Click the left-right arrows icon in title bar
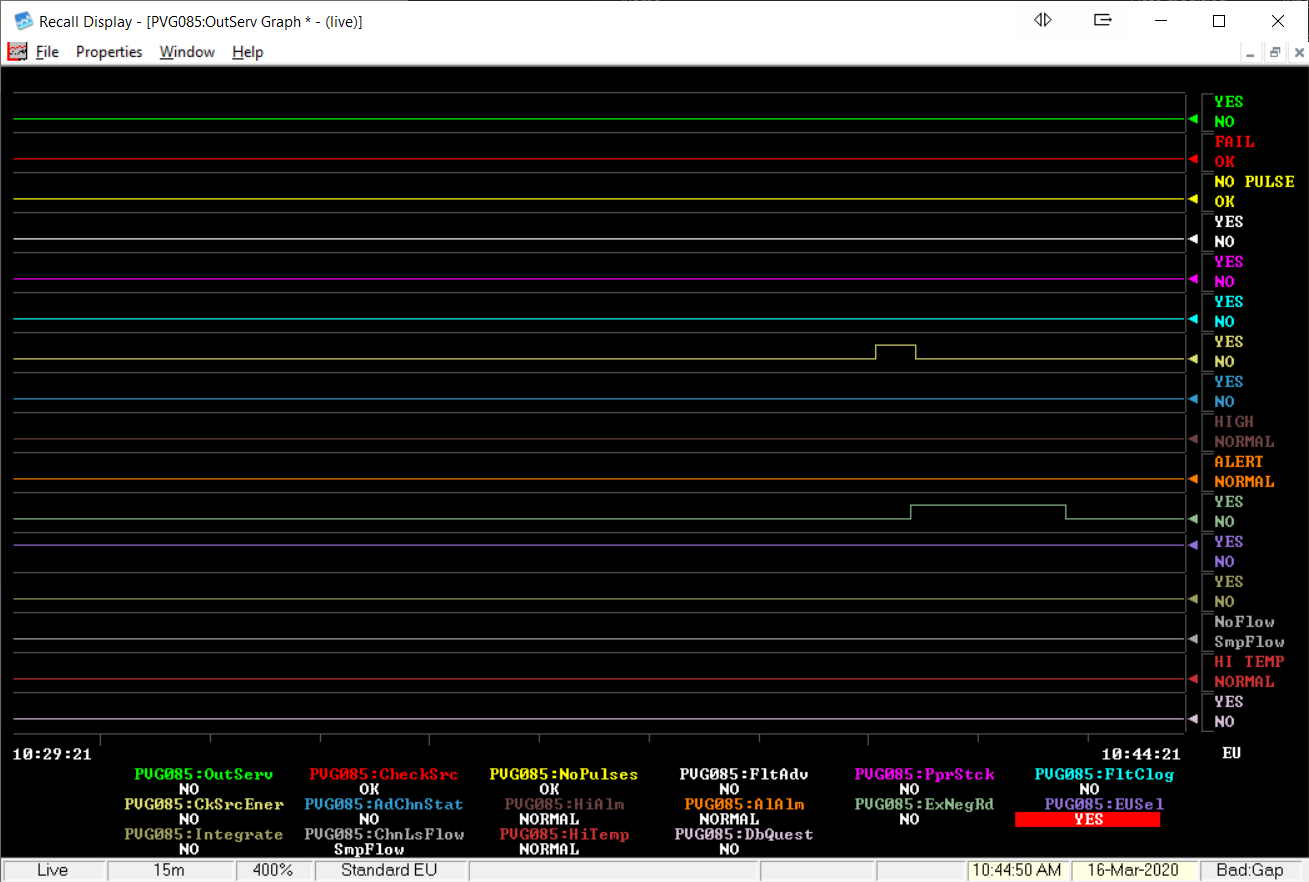Screen dimensions: 1309x882 (x=1043, y=20)
